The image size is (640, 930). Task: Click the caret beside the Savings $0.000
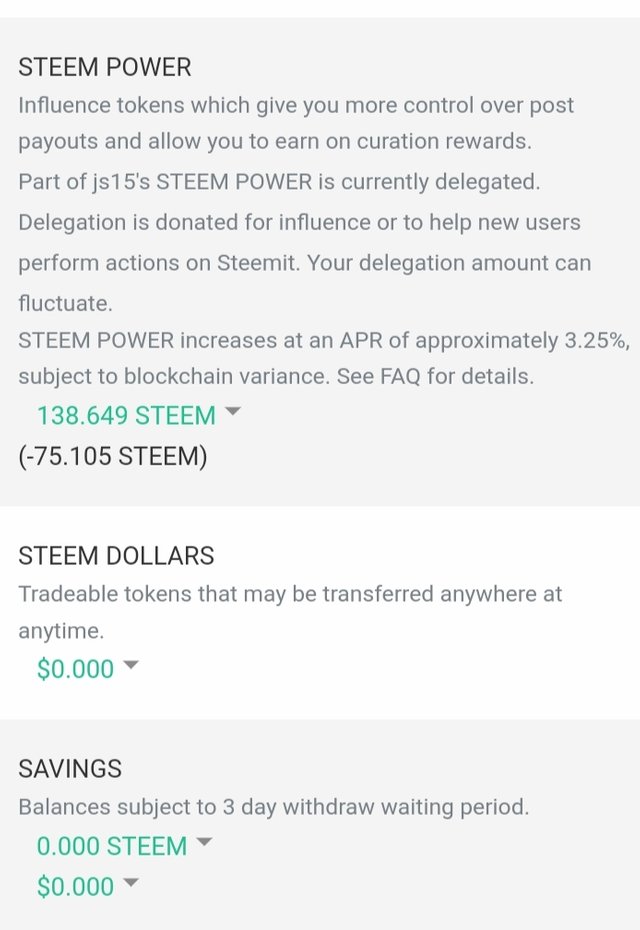click(130, 883)
